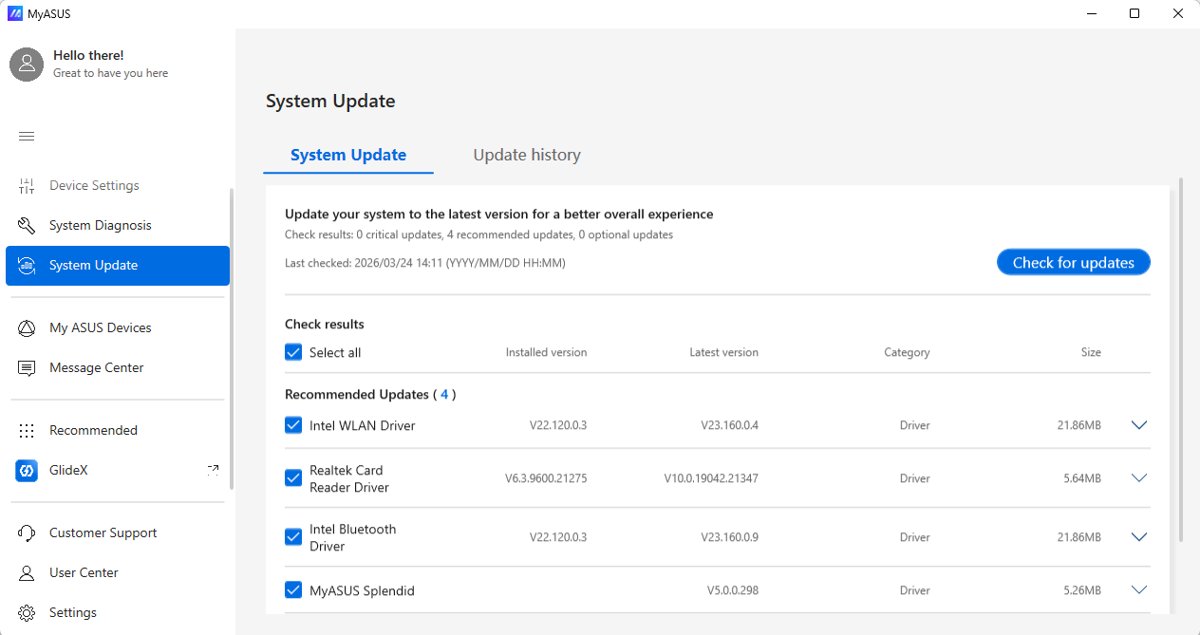Expand Intel WLAN Driver details chevron
Screen dimensions: 1200x635
(1138, 425)
